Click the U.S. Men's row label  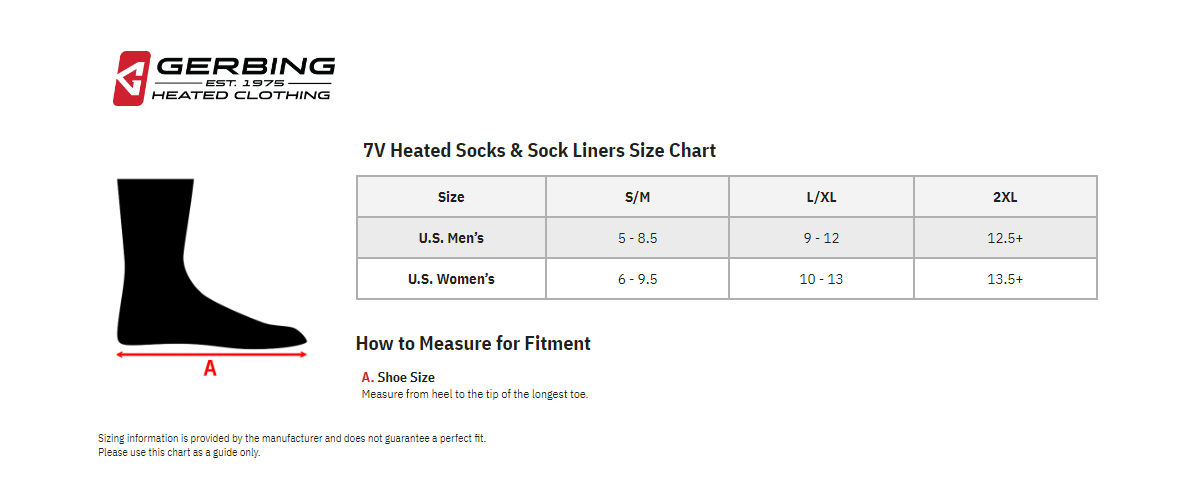451,238
